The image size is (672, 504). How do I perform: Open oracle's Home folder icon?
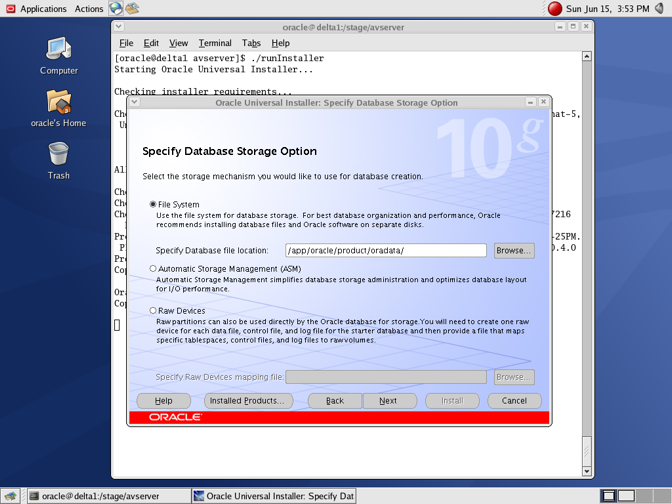(x=59, y=108)
